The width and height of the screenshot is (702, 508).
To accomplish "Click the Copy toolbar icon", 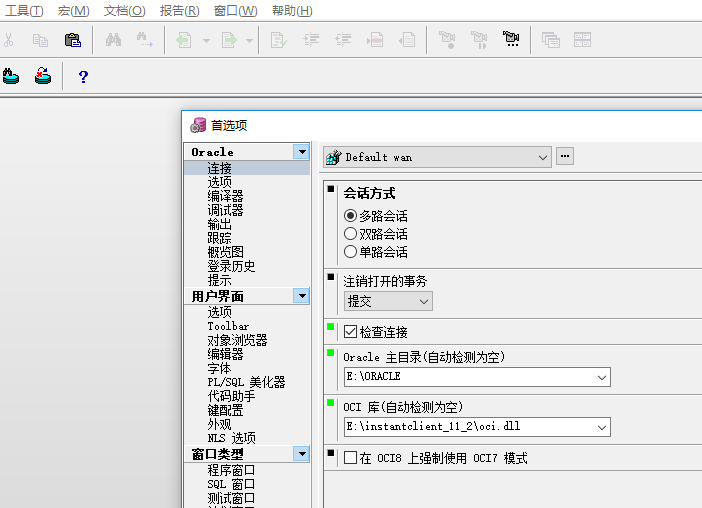I will [40, 40].
